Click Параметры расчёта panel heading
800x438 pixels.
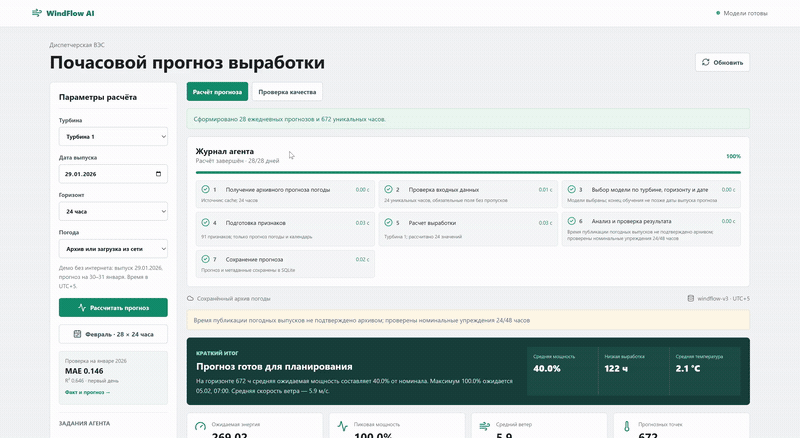97,97
